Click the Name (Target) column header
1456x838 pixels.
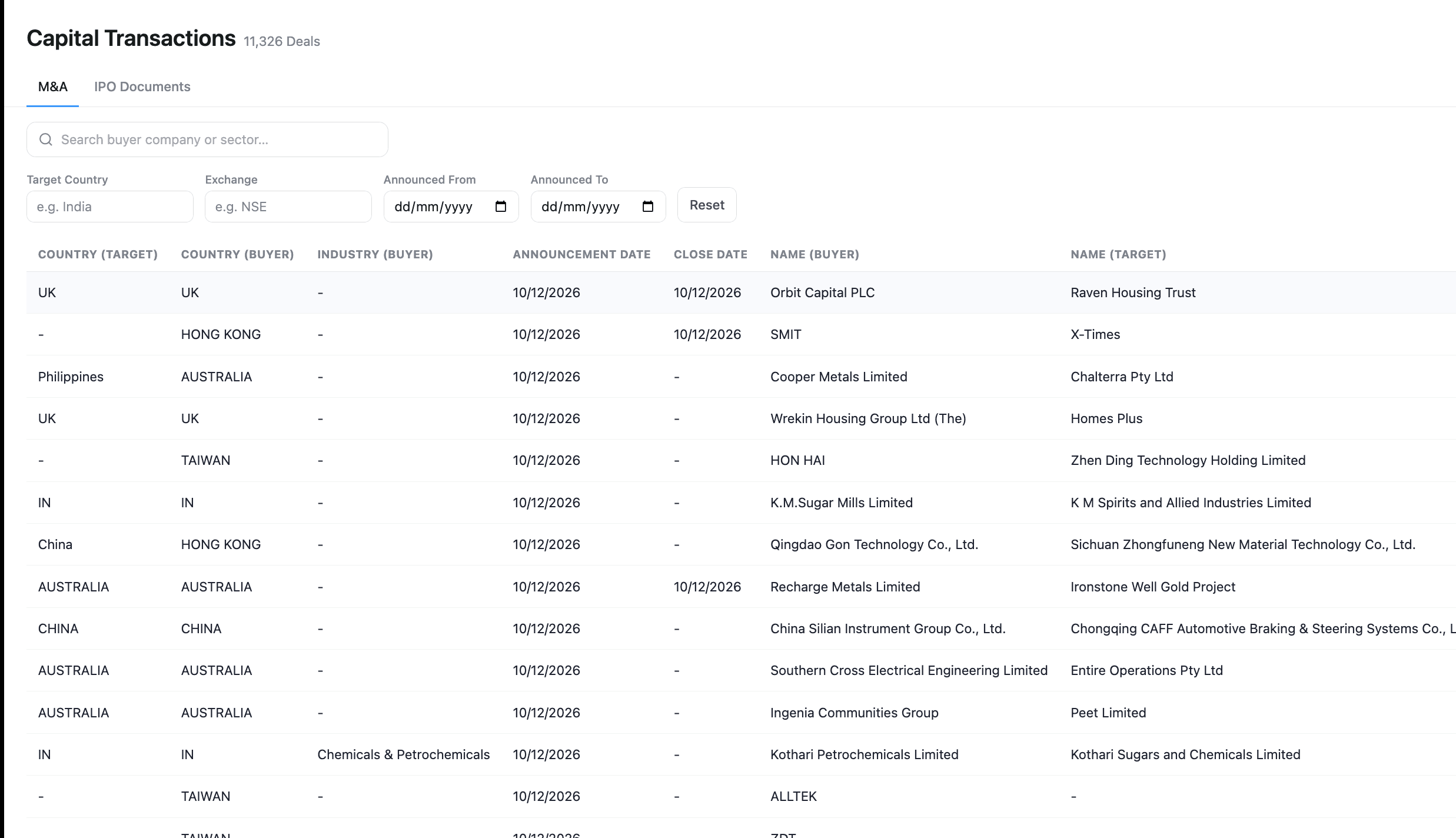click(1118, 254)
